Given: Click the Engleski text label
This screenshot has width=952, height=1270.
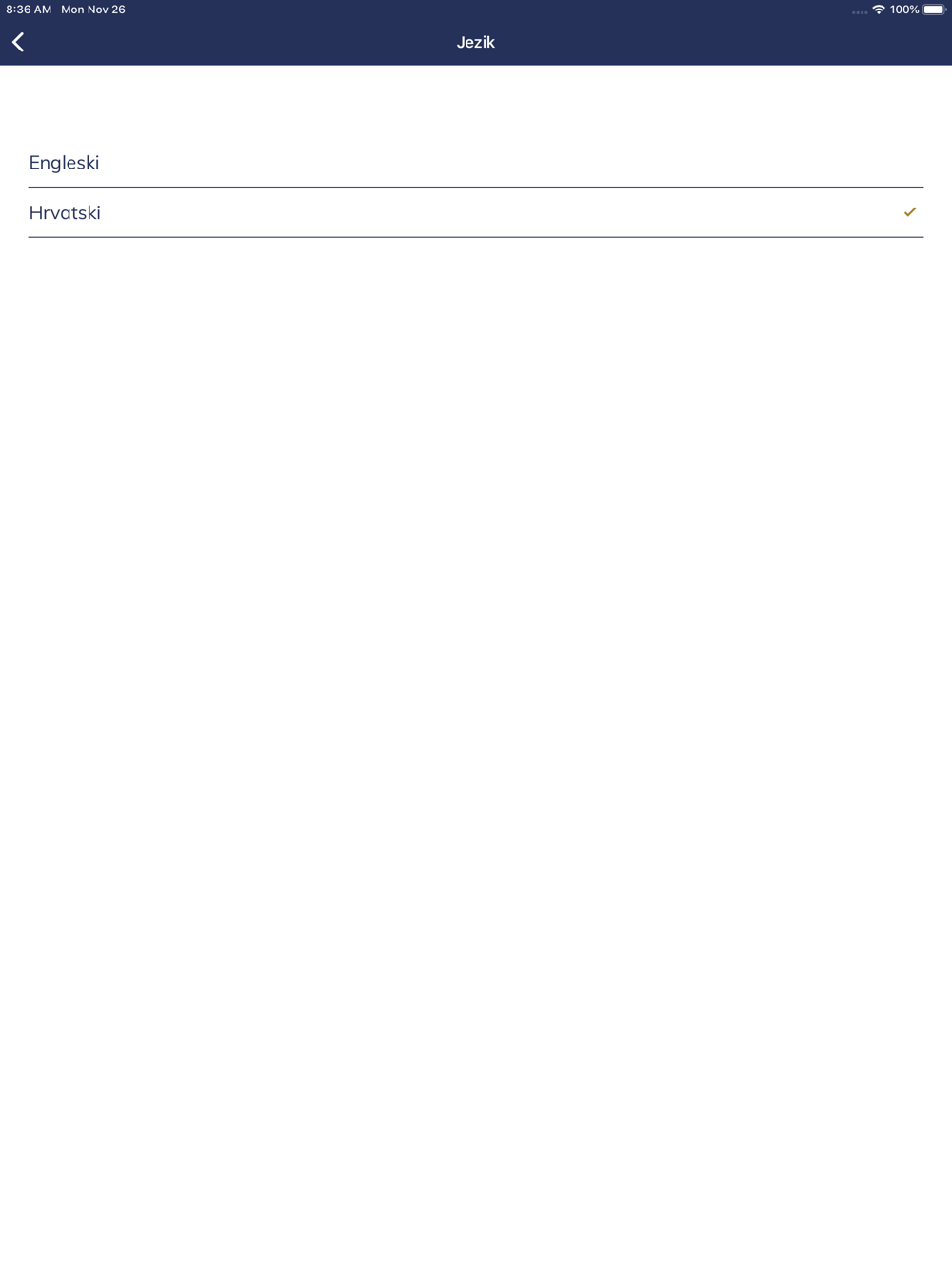Looking at the screenshot, I should [64, 163].
